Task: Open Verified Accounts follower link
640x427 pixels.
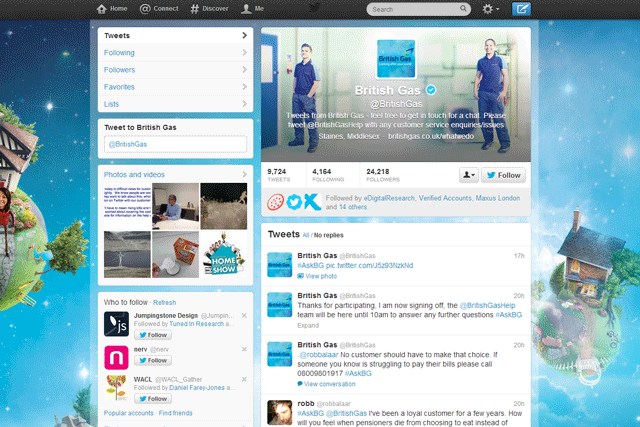Action: [445, 198]
